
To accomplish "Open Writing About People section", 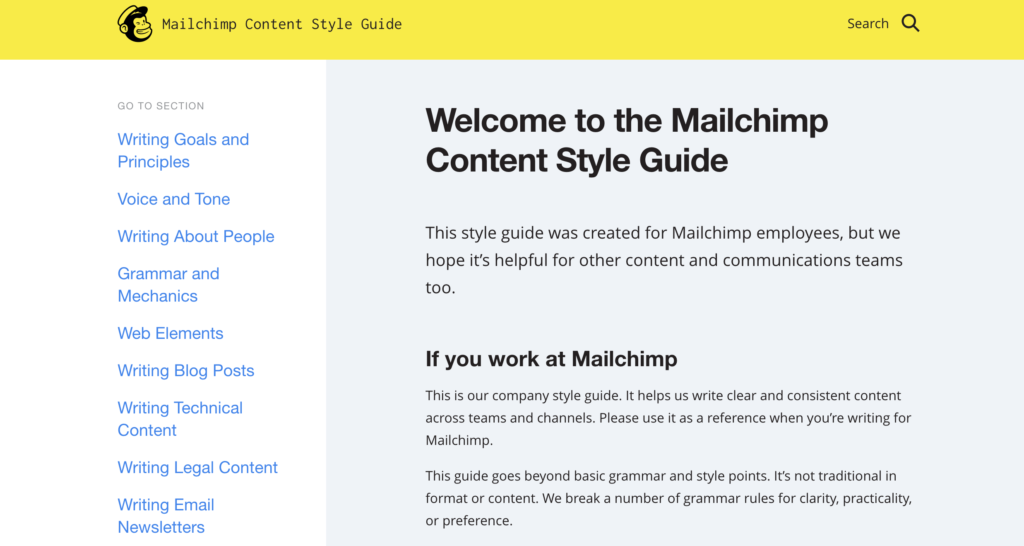I will pos(196,236).
